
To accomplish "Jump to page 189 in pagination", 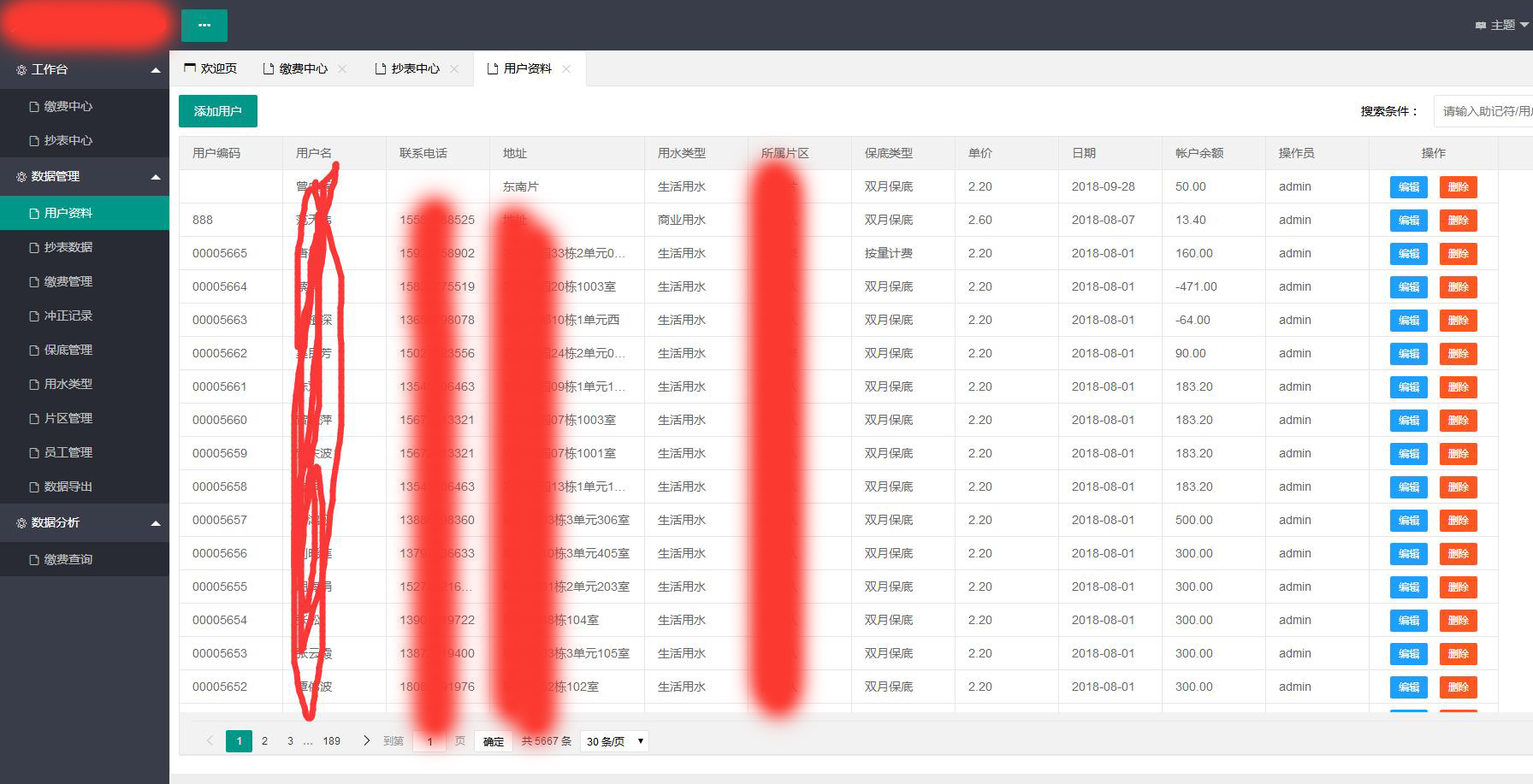I will [x=332, y=741].
